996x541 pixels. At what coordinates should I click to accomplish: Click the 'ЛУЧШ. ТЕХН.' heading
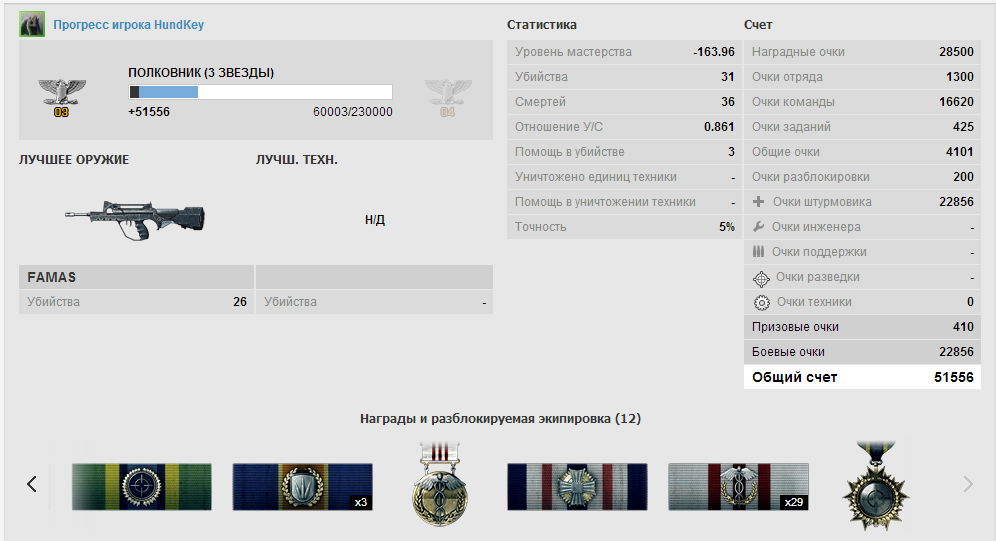pyautogui.click(x=297, y=160)
